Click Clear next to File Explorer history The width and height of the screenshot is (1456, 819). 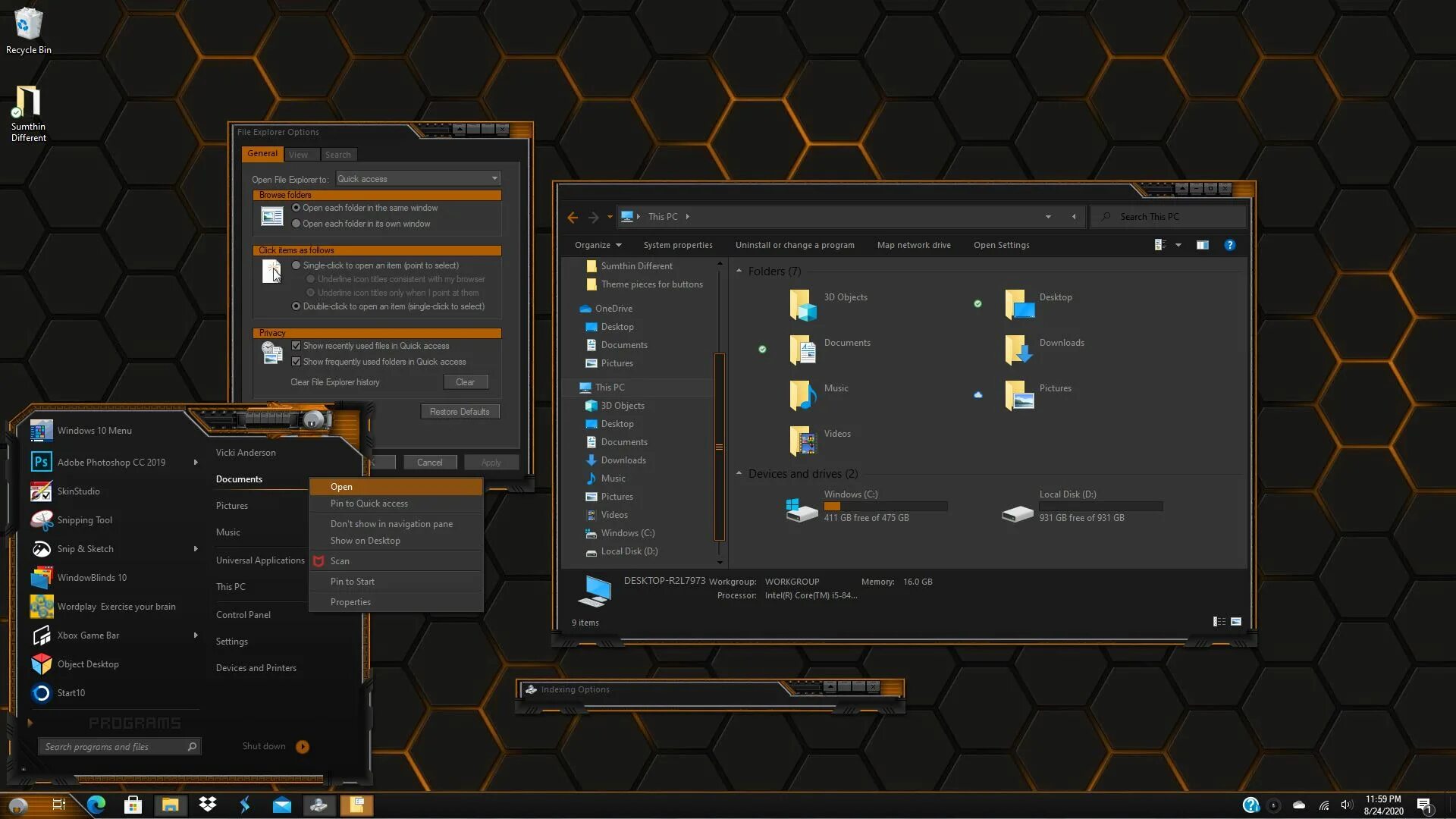tap(465, 382)
